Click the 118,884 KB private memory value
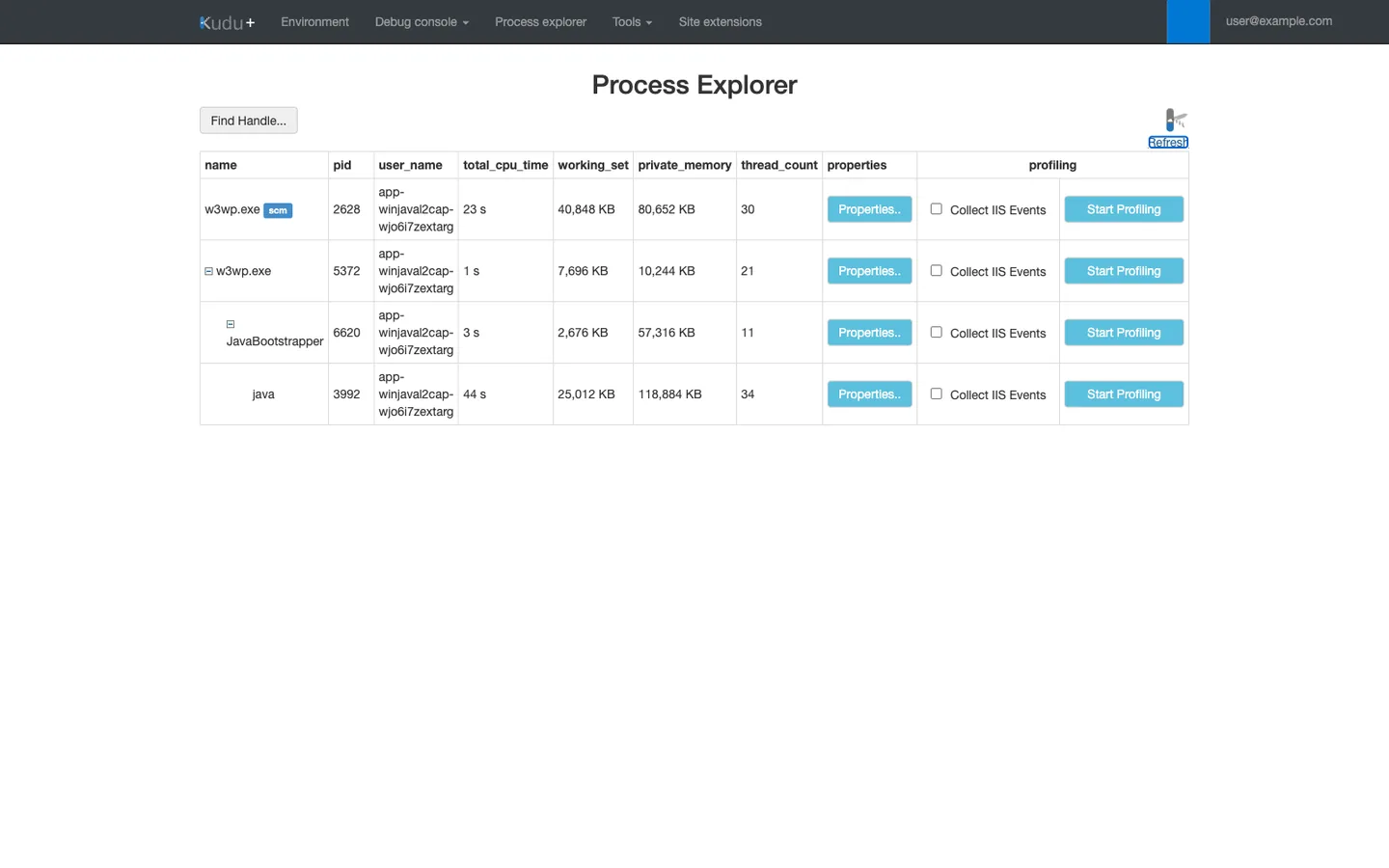Viewport: 1389px width, 868px height. (x=669, y=394)
